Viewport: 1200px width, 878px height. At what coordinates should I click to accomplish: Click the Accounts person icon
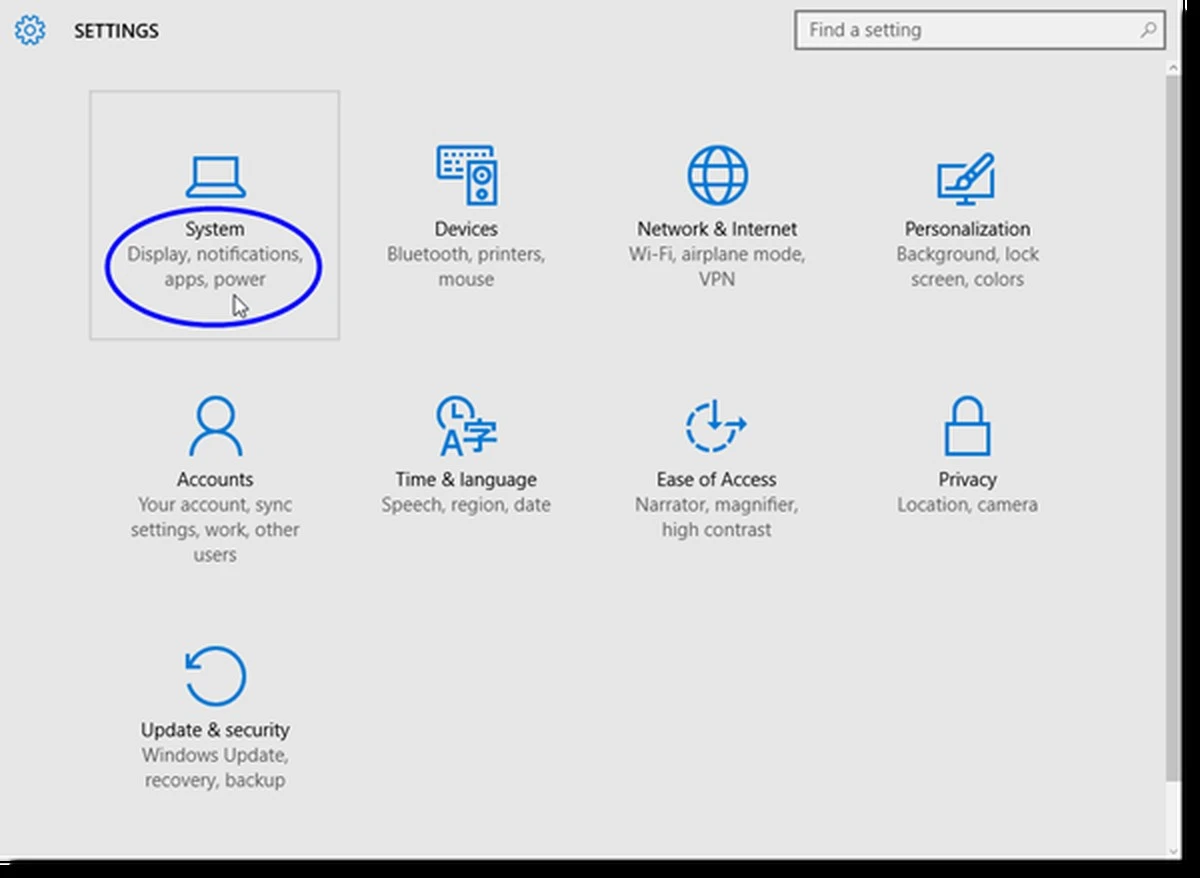[x=214, y=426]
